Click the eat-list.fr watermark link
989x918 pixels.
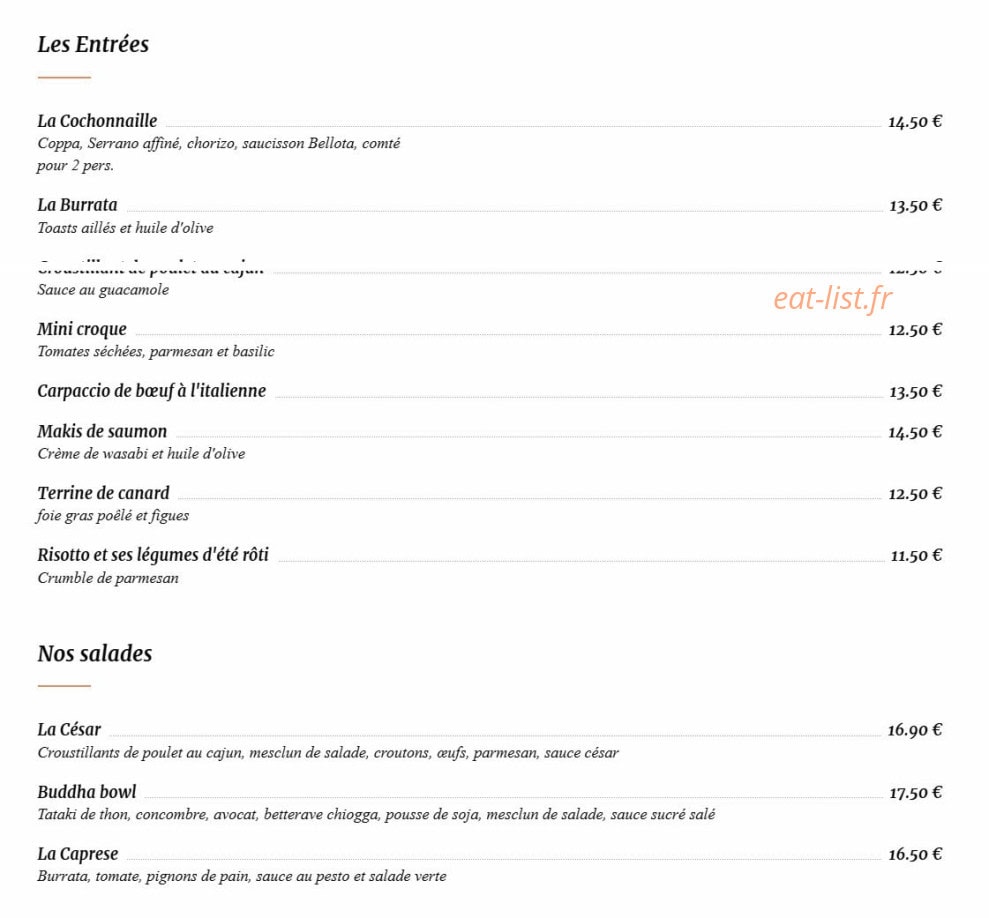coord(833,298)
